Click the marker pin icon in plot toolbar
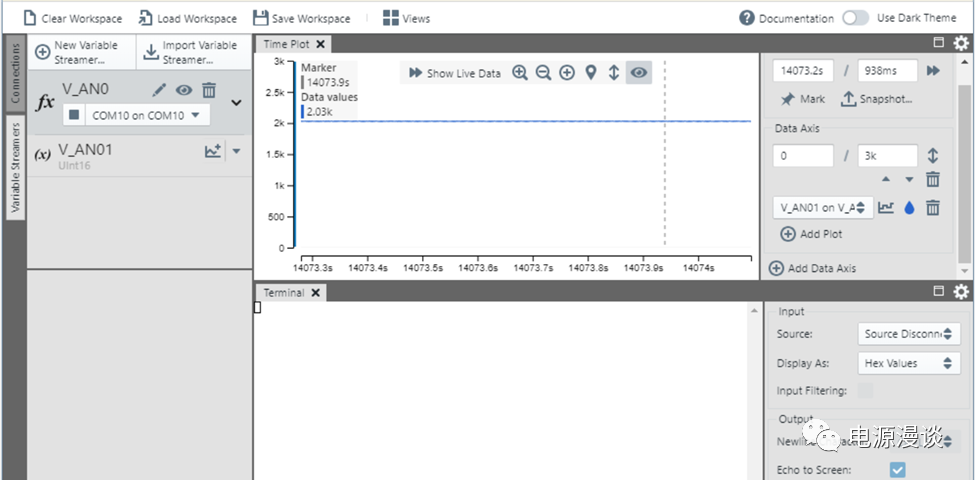 pos(591,73)
